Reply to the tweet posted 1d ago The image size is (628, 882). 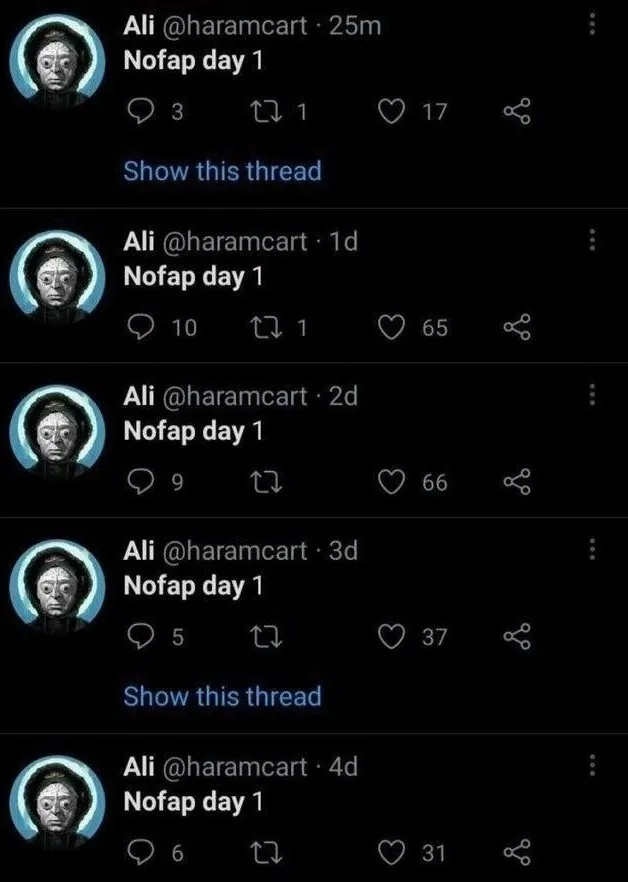(143, 327)
